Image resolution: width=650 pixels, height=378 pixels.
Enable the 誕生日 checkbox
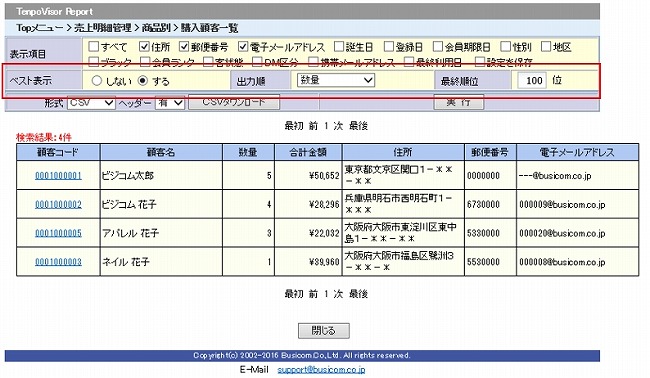tap(339, 46)
